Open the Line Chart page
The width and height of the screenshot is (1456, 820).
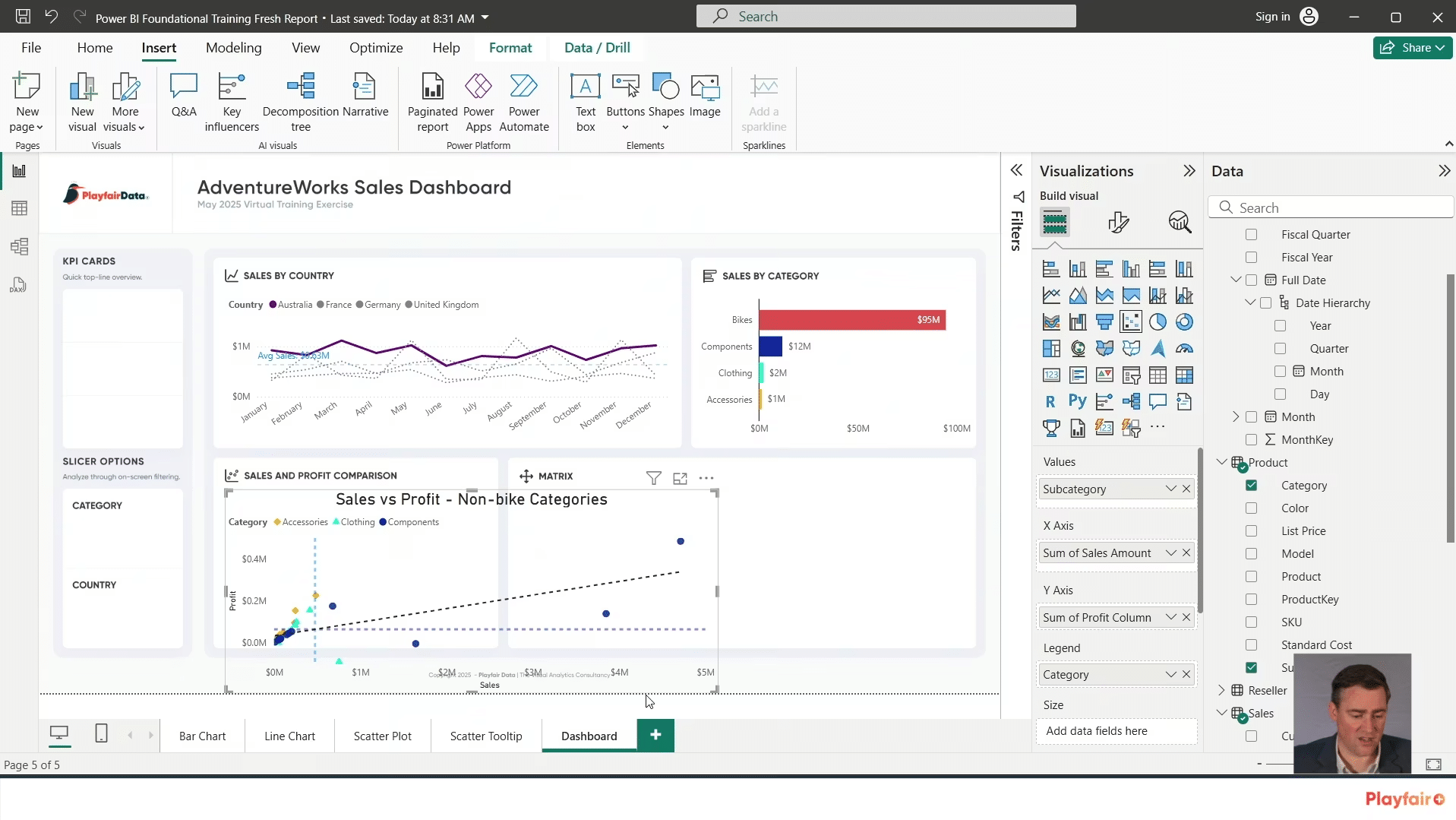(x=289, y=735)
